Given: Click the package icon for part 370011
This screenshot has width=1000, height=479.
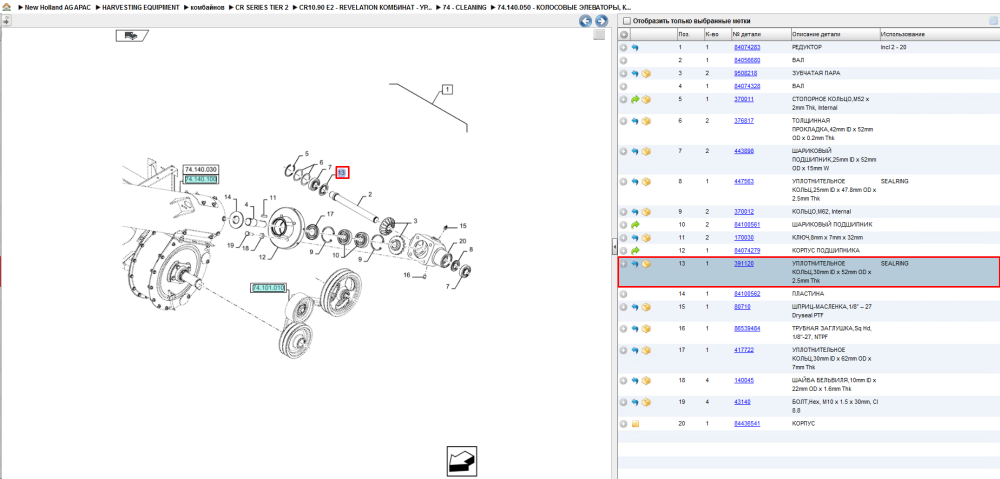Looking at the screenshot, I should click(646, 99).
